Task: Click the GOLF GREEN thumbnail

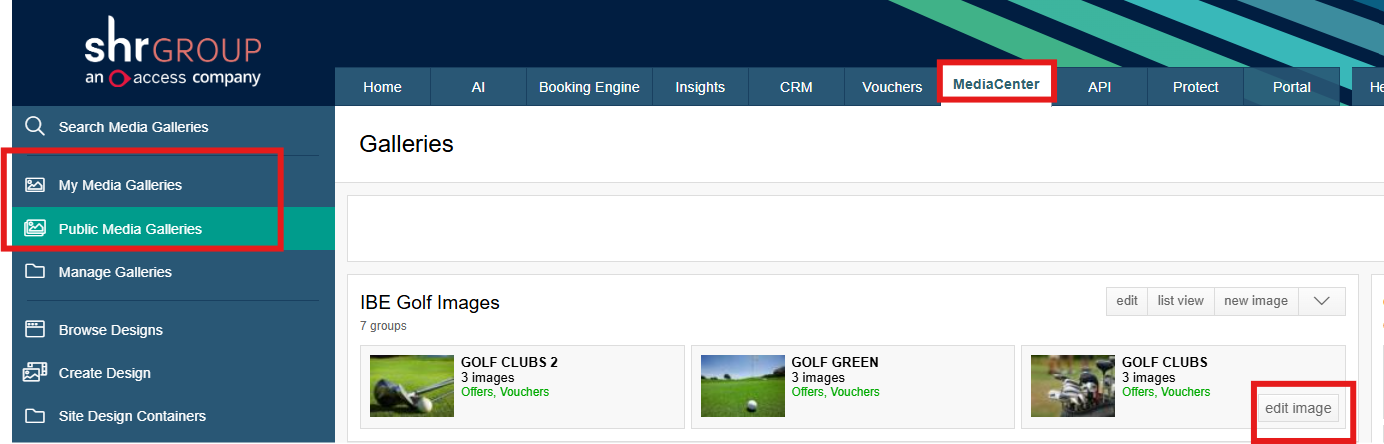Action: [x=743, y=385]
